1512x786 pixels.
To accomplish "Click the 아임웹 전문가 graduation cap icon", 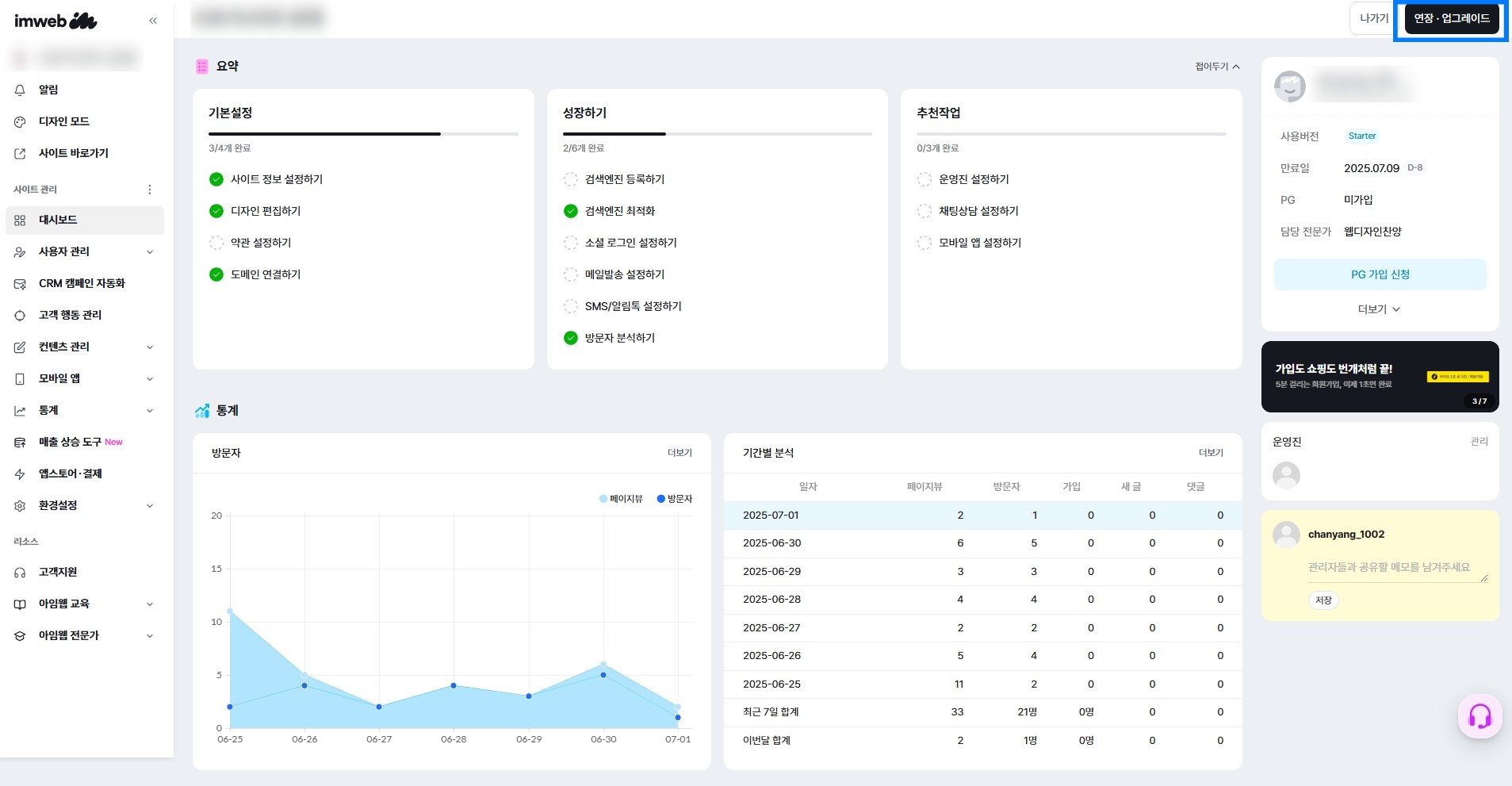I will tap(20, 636).
